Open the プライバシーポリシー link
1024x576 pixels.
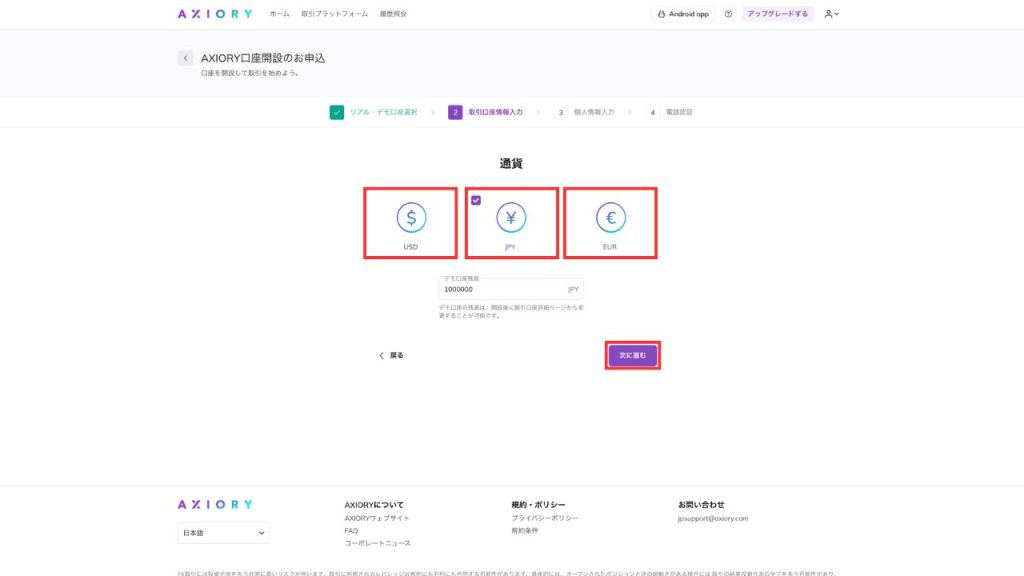pyautogui.click(x=543, y=518)
